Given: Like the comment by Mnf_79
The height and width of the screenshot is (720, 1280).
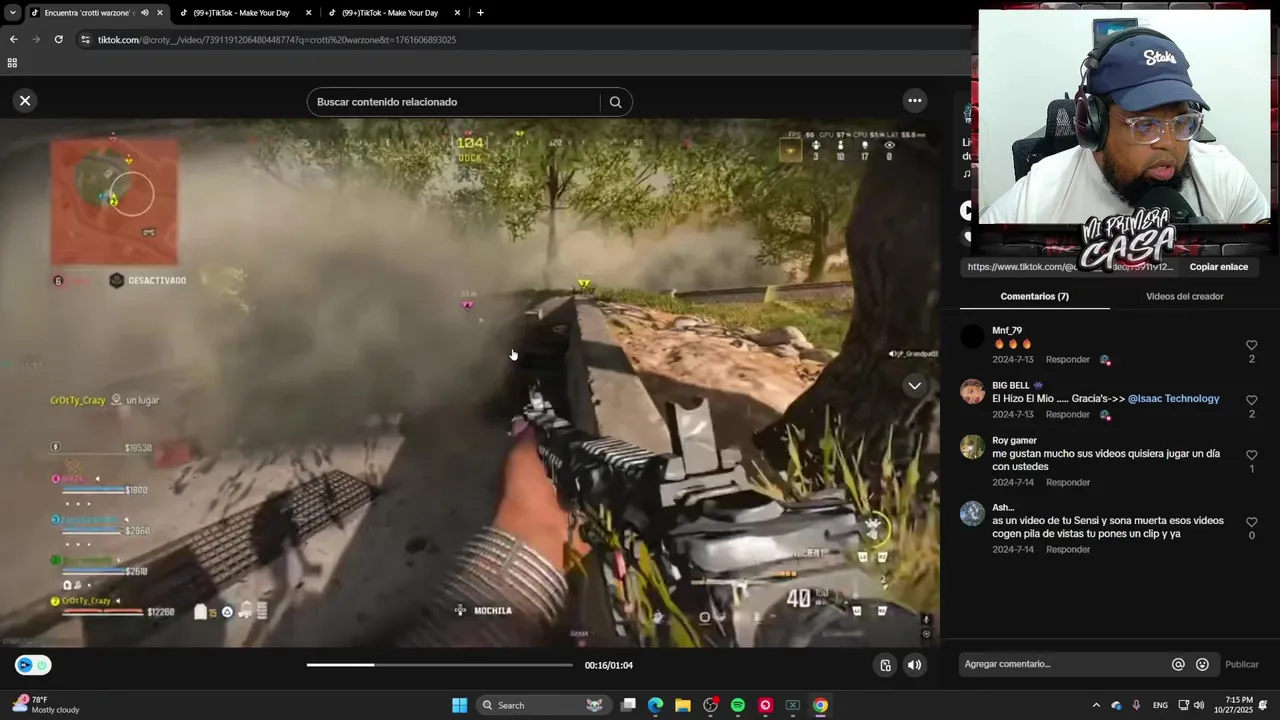Looking at the screenshot, I should click(x=1251, y=345).
